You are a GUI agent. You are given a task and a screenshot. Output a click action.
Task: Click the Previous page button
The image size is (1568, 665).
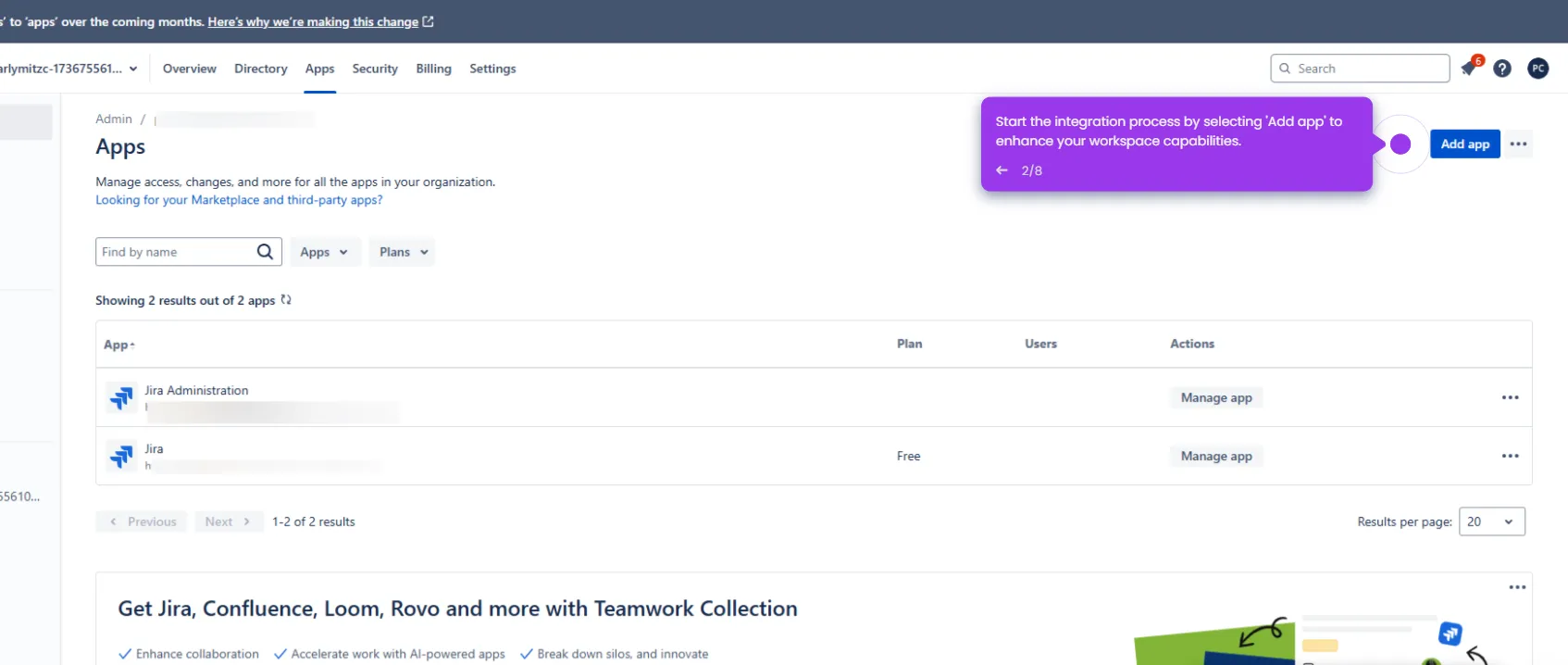(142, 521)
